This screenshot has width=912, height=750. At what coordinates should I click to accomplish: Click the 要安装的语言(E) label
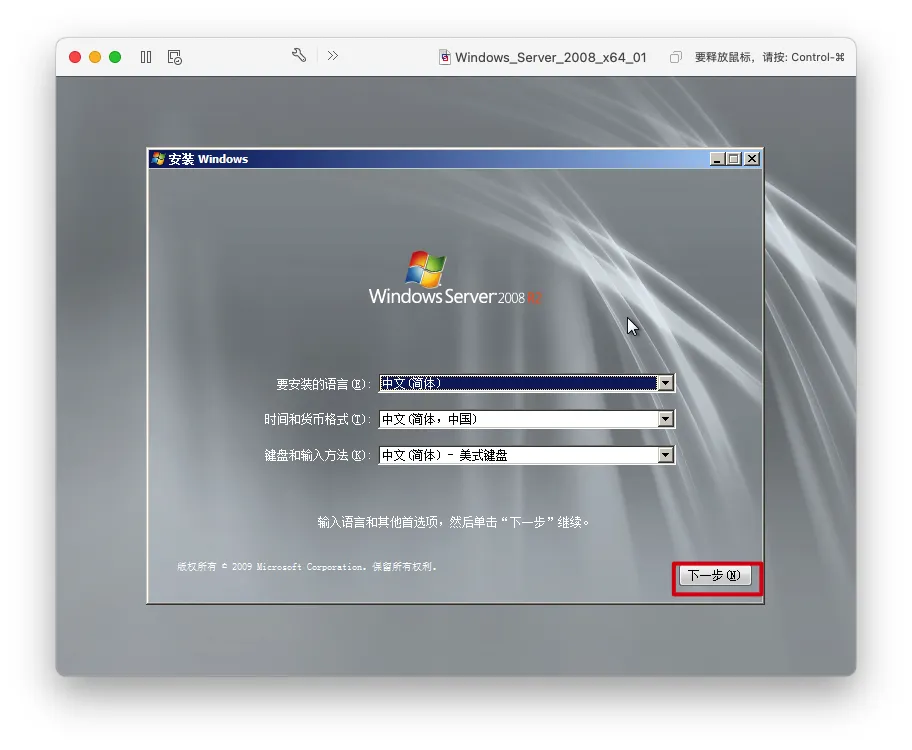pyautogui.click(x=323, y=384)
